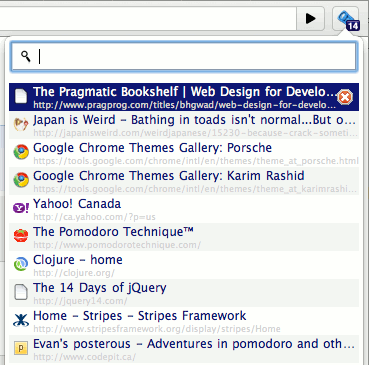Image resolution: width=369 pixels, height=365 pixels.
Task: Click the red tomato Pomodoro favicon
Action: coord(21,236)
